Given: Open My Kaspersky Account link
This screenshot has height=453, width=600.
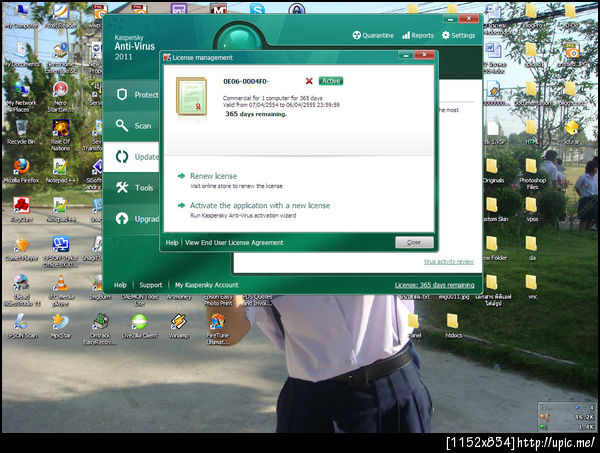Looking at the screenshot, I should (207, 285).
